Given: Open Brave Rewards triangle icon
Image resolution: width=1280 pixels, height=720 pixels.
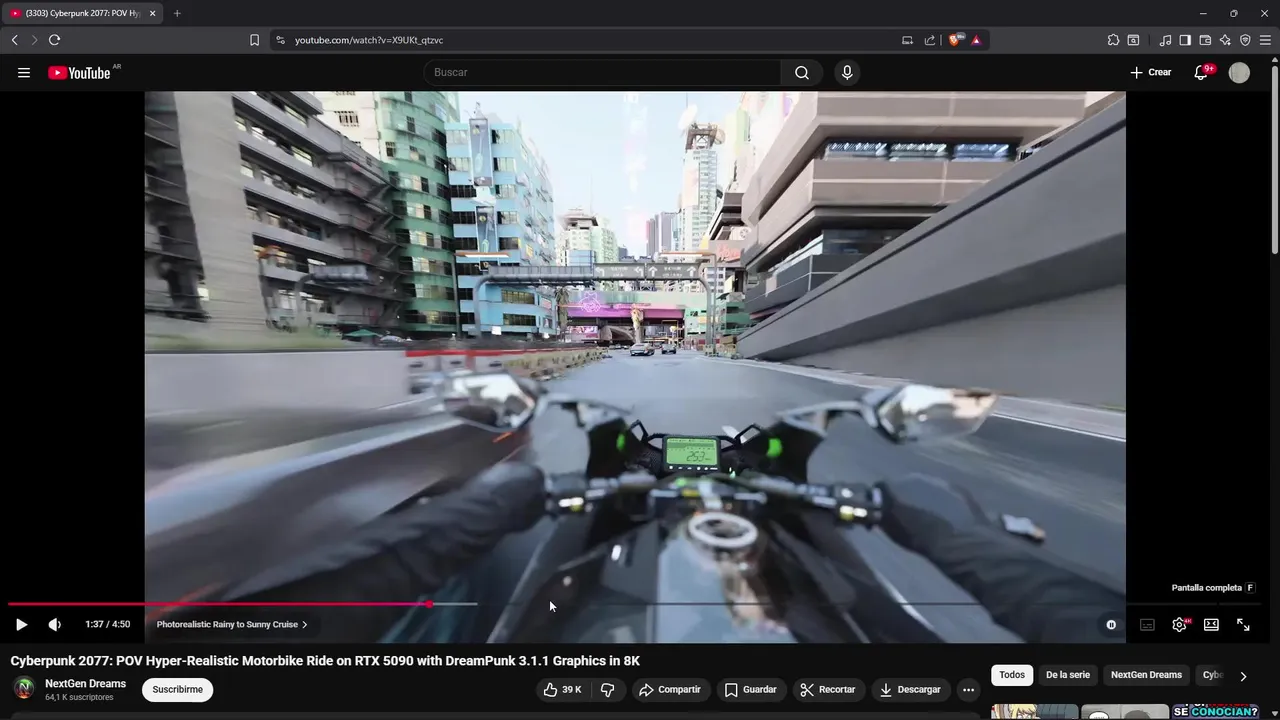Looking at the screenshot, I should [976, 40].
